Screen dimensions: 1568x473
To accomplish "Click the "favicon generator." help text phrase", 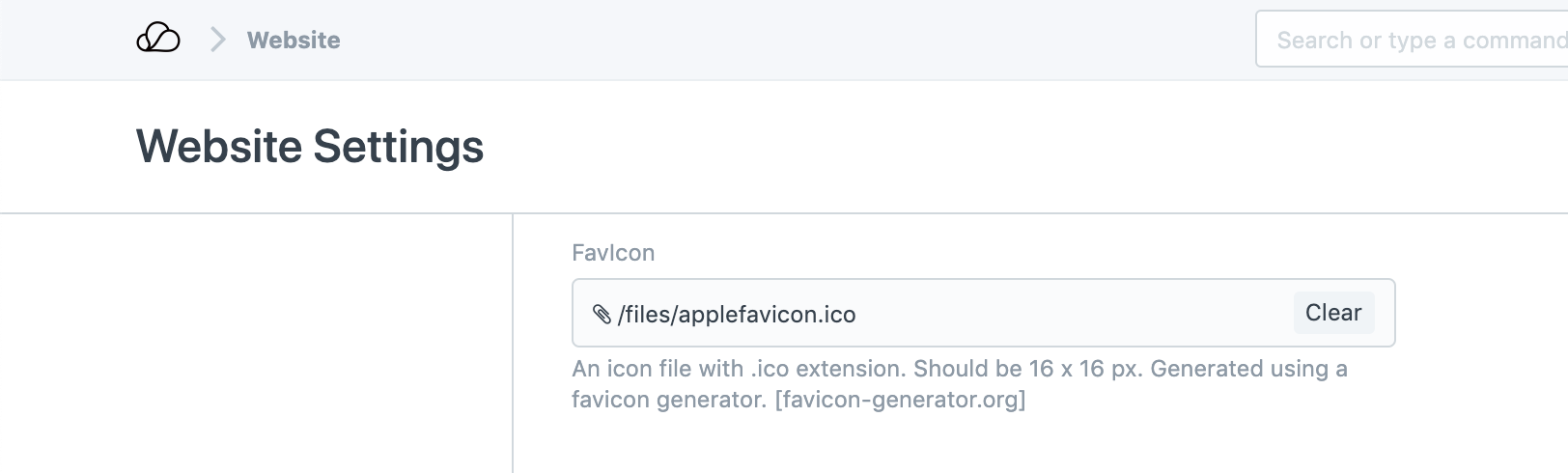I will tap(669, 400).
